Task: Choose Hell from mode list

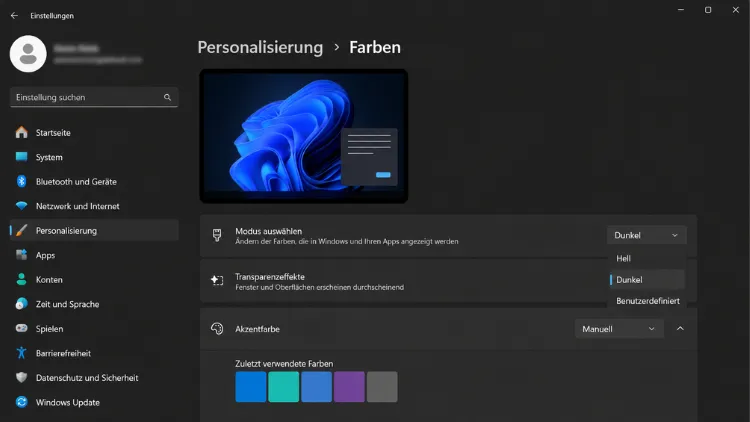Action: [x=647, y=258]
